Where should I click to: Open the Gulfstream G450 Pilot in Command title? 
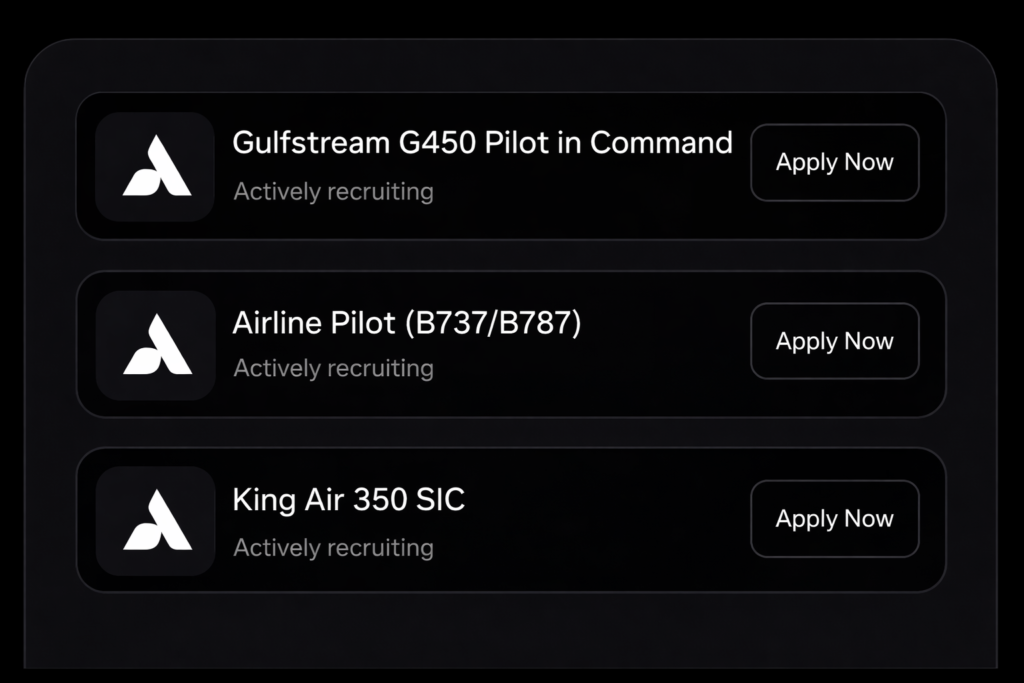coord(482,143)
